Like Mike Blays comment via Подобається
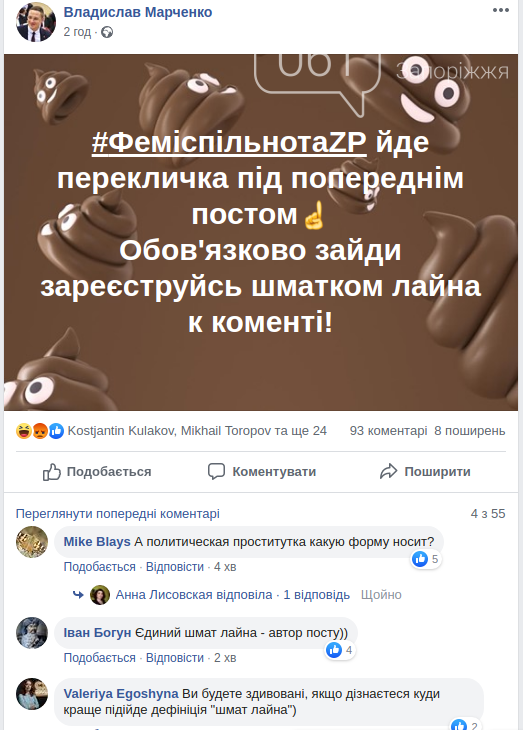Viewport: 523px width, 730px height. (x=100, y=567)
